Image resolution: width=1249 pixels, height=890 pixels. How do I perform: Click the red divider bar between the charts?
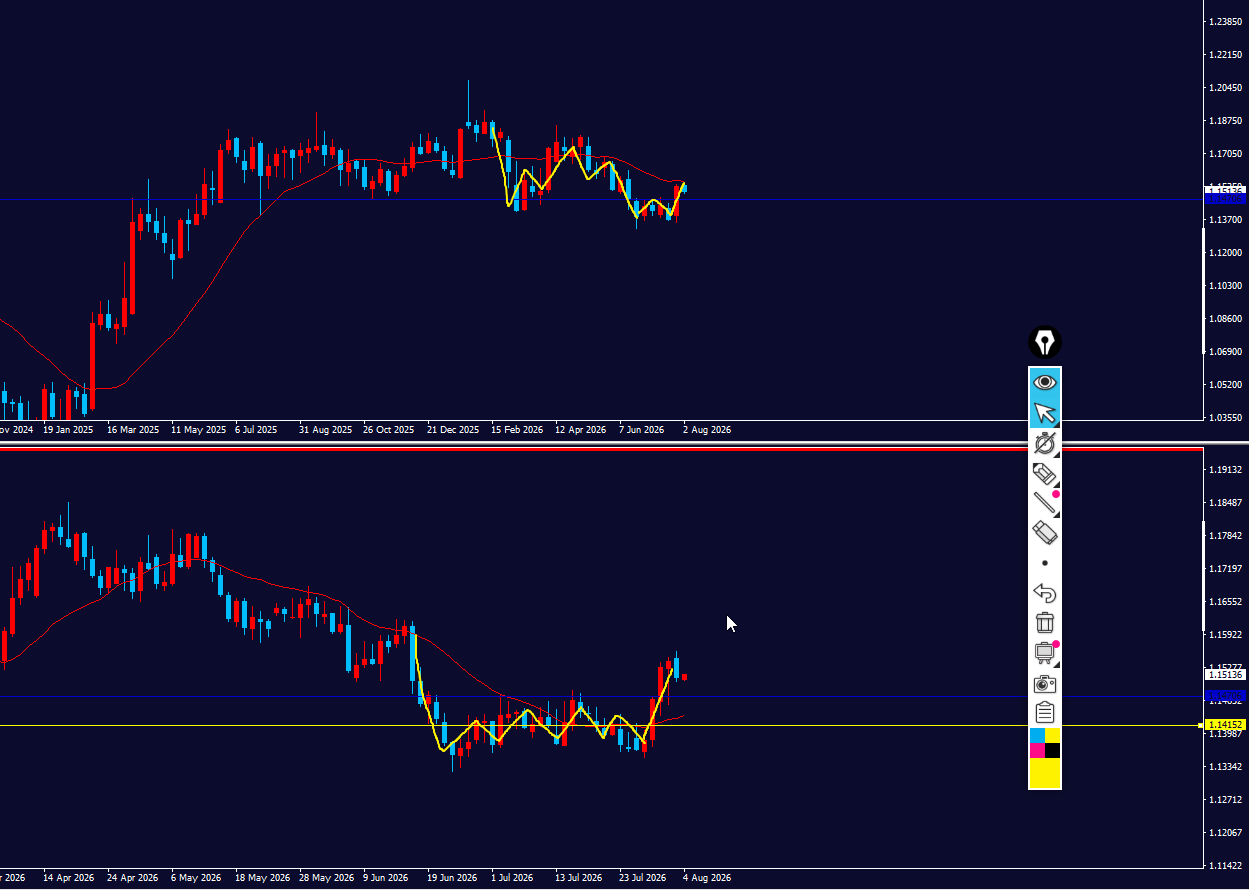[600, 449]
